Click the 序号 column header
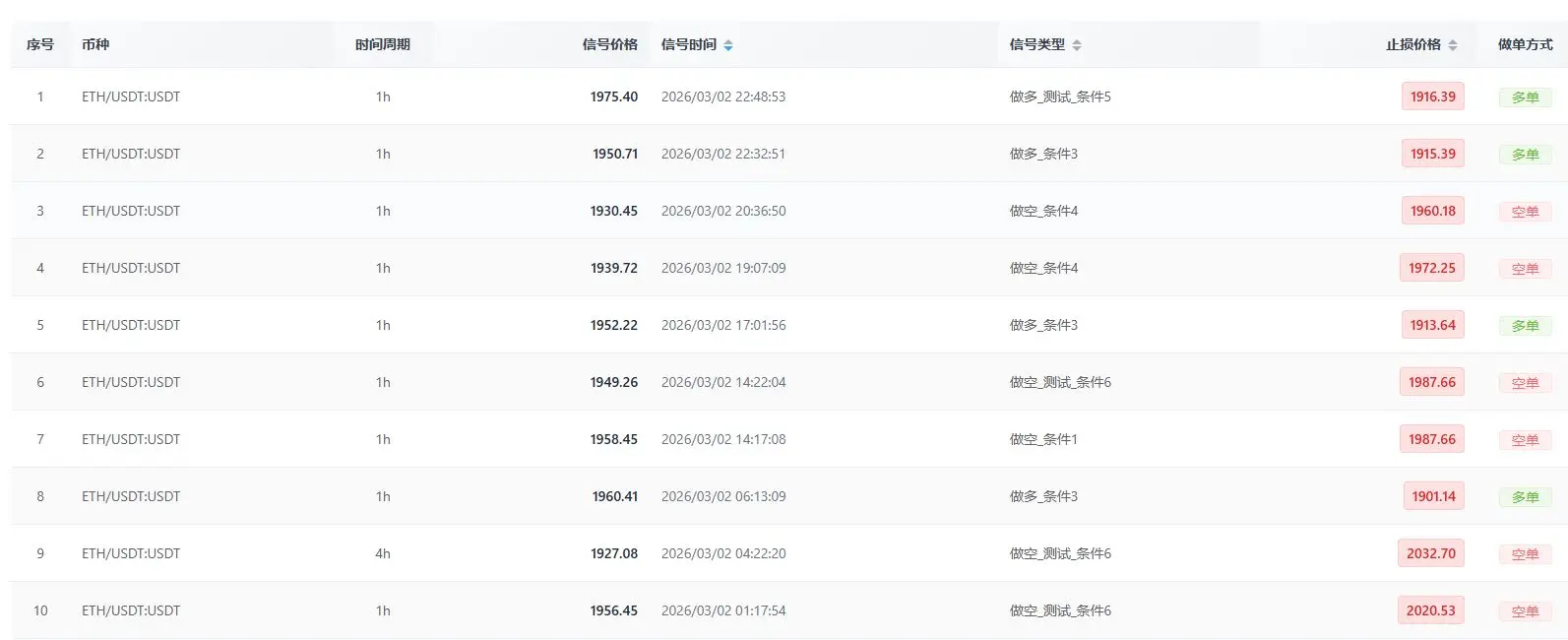The width and height of the screenshot is (1568, 640). pos(40,44)
